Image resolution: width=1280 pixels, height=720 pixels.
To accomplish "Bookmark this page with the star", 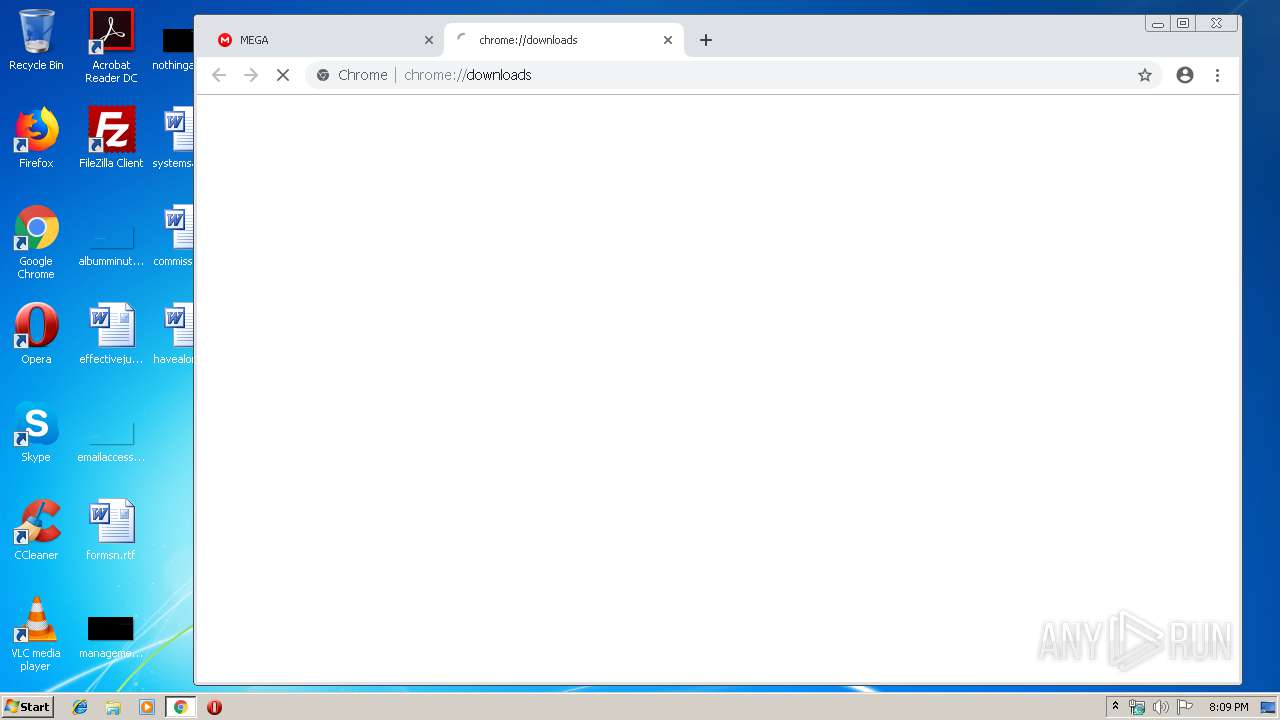I will click(x=1145, y=75).
